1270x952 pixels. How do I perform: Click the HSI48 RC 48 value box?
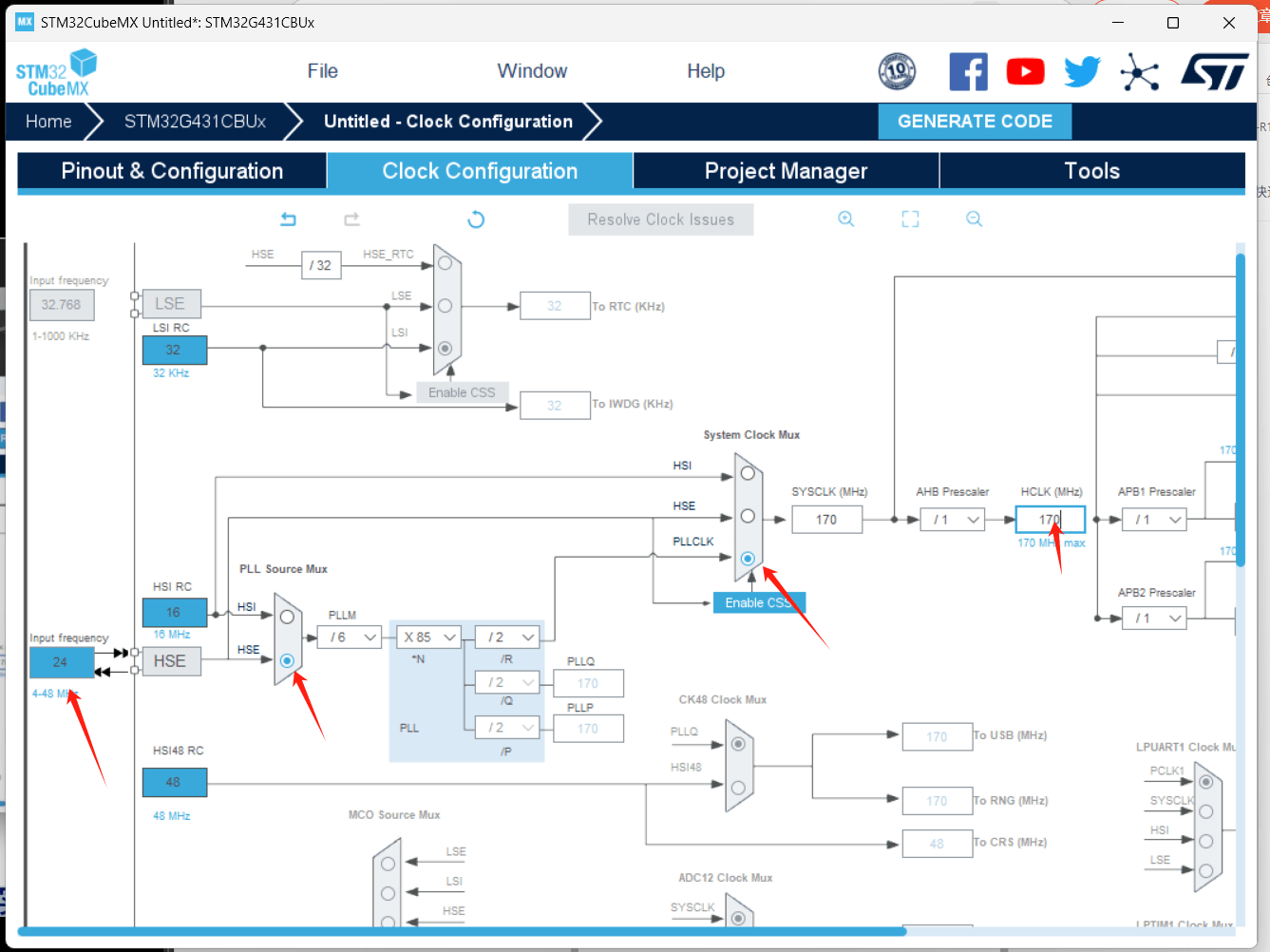pyautogui.click(x=175, y=782)
